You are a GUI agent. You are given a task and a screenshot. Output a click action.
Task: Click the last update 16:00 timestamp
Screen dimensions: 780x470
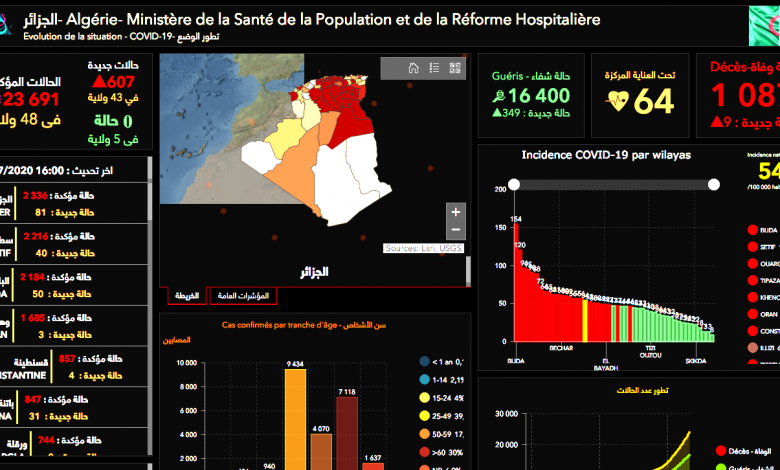tap(56, 171)
